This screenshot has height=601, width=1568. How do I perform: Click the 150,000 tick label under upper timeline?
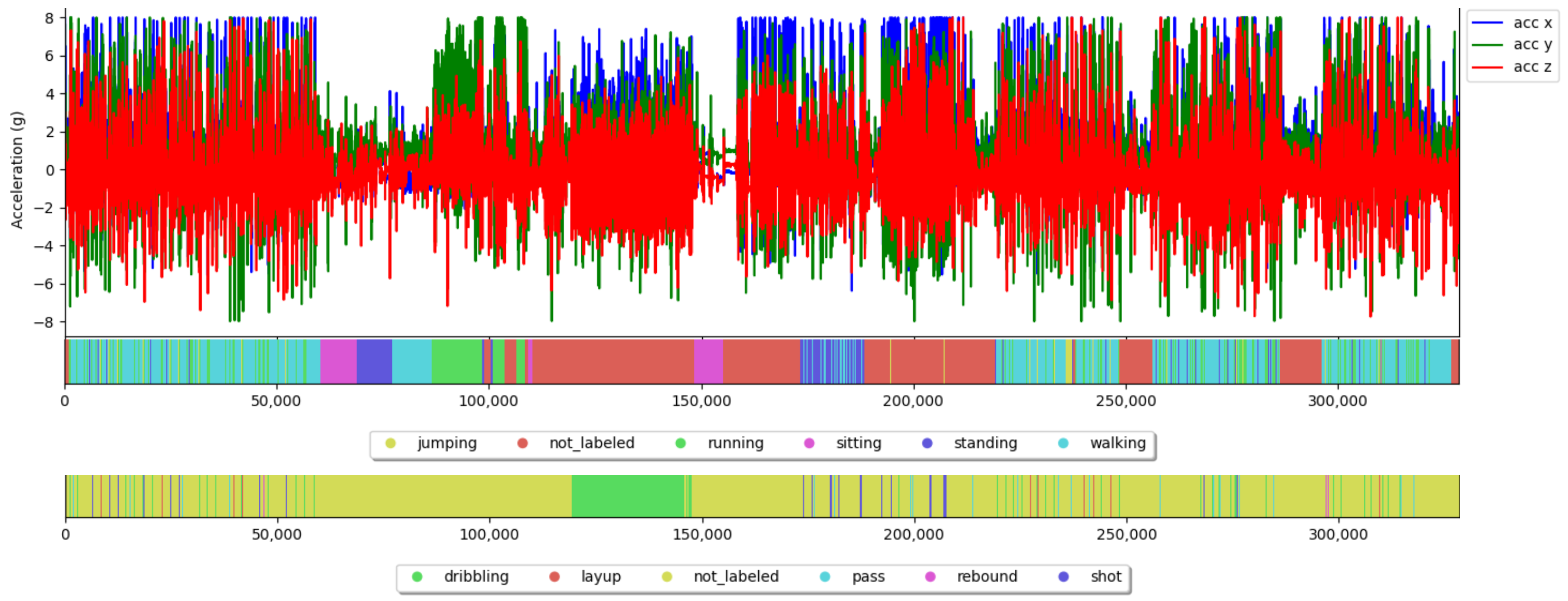701,402
